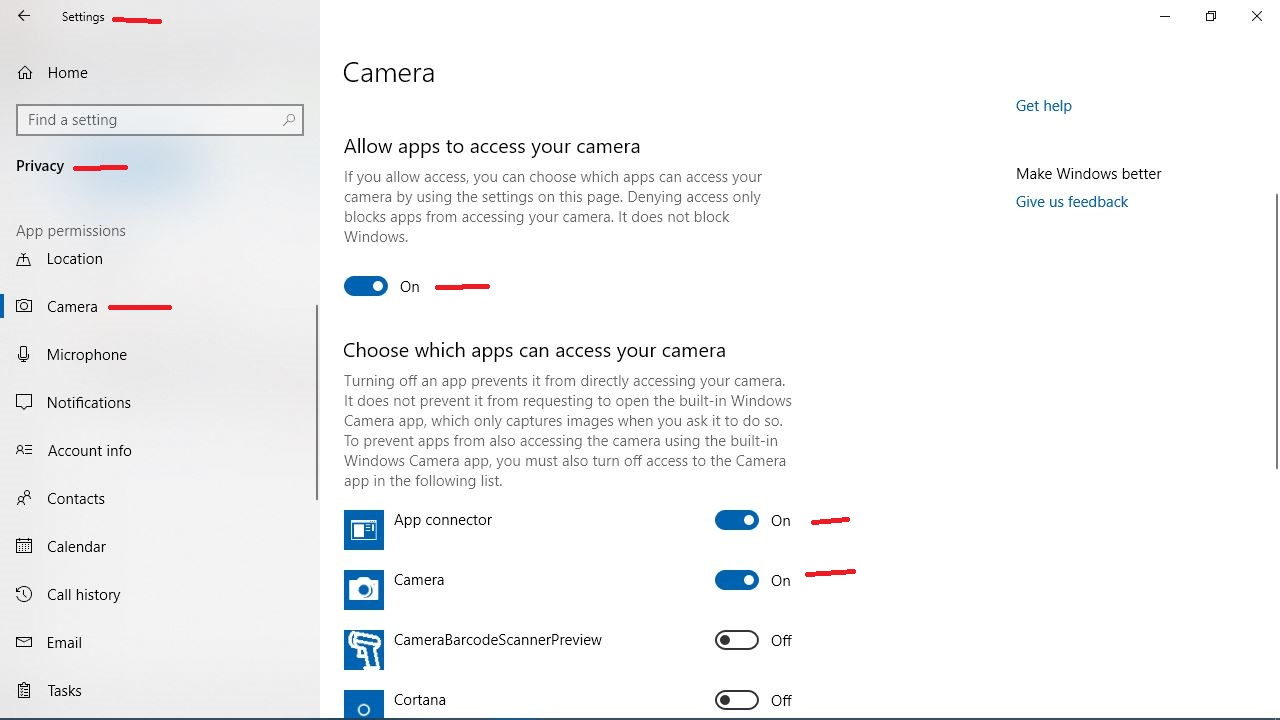Click the Give us feedback link
This screenshot has height=720, width=1280.
coord(1071,201)
